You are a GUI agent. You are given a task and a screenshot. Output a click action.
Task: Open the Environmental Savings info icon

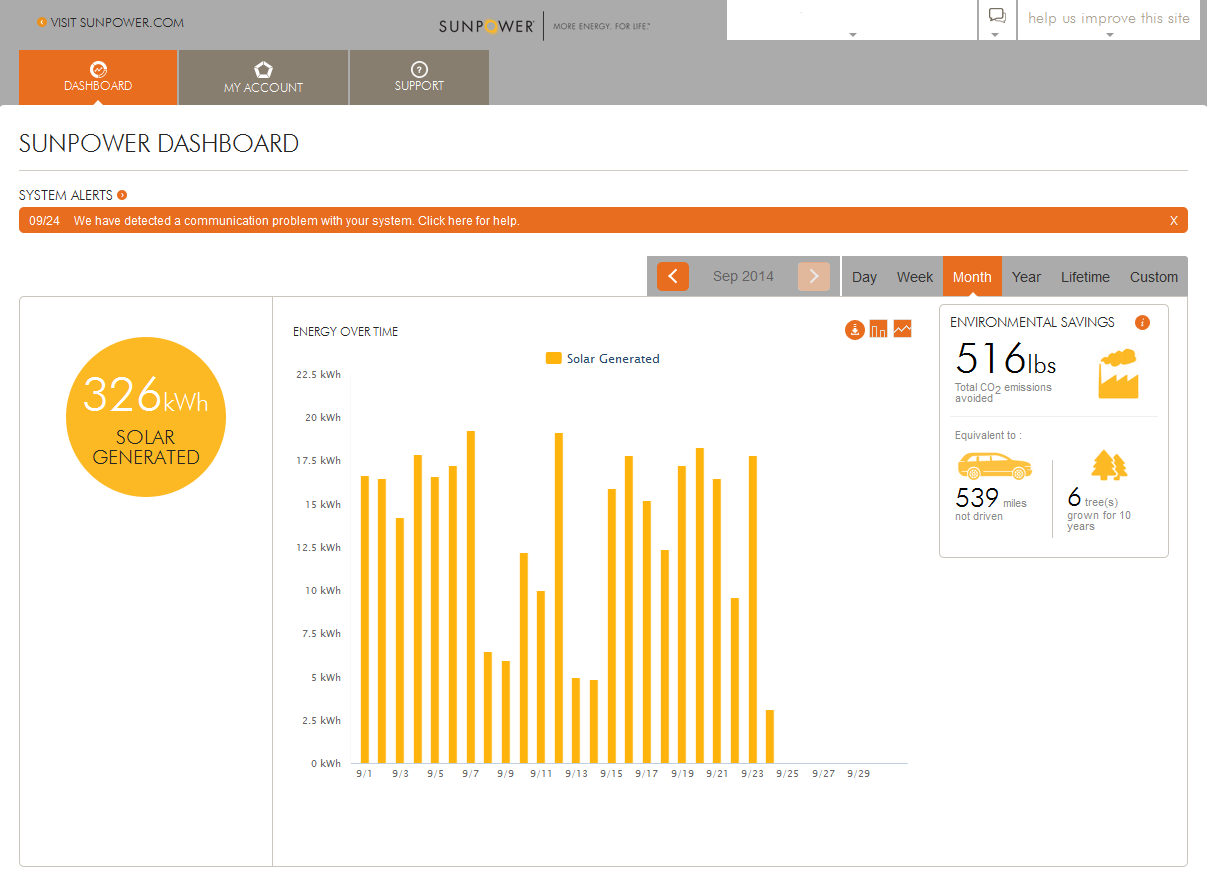tap(1142, 322)
